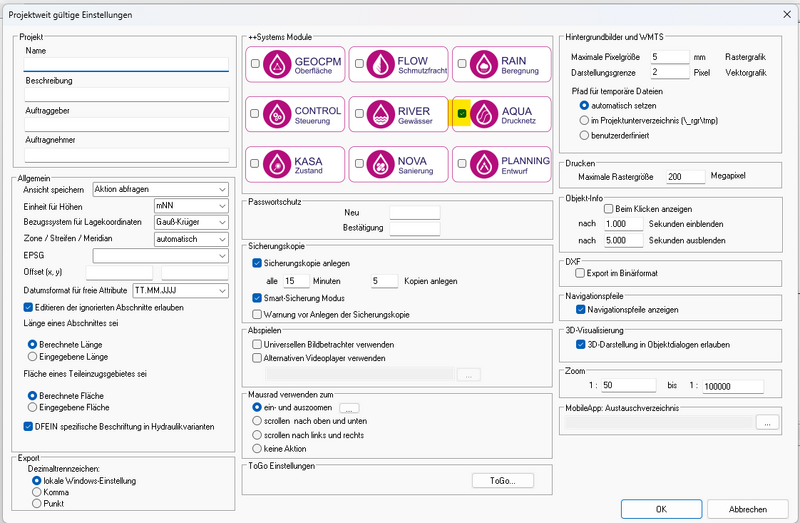This screenshot has width=800, height=523.
Task: Enable the NOVA module checkbox
Action: point(359,164)
